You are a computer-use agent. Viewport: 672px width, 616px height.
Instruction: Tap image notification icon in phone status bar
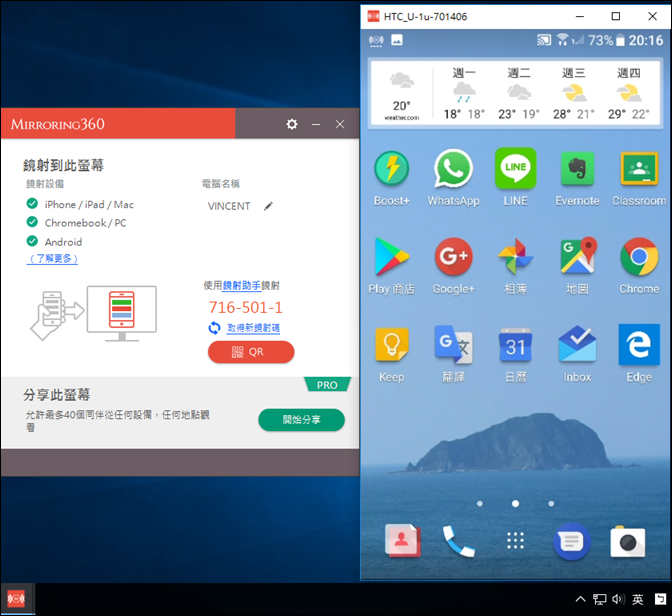(x=397, y=40)
